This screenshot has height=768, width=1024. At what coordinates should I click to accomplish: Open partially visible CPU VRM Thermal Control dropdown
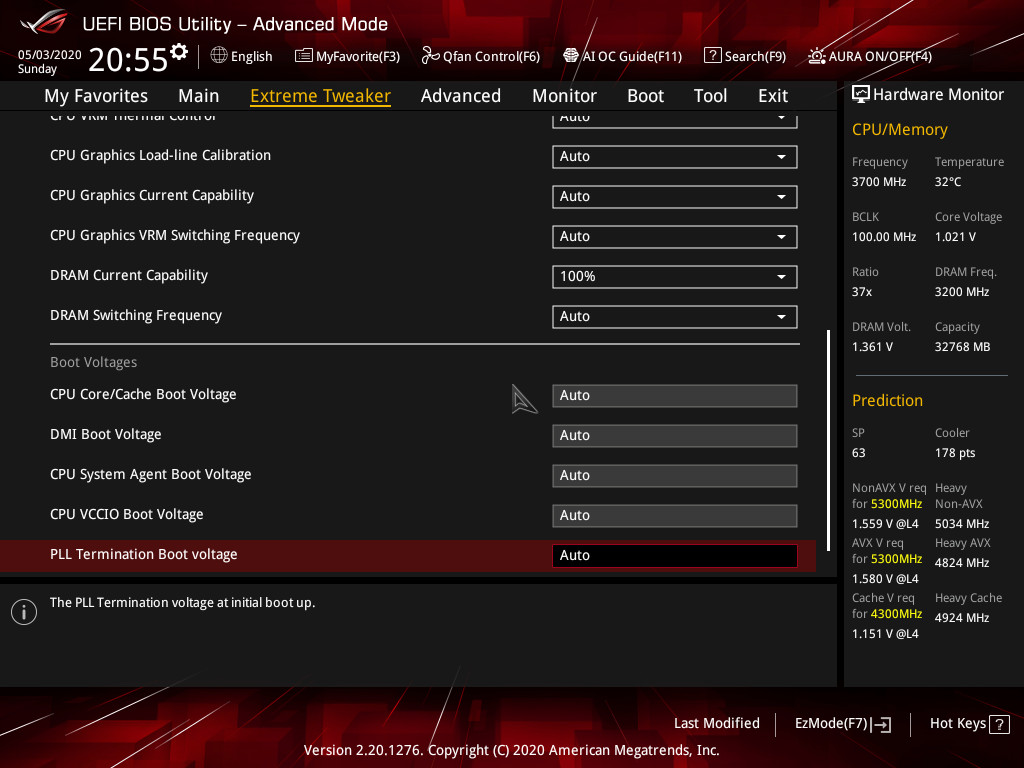(x=675, y=120)
